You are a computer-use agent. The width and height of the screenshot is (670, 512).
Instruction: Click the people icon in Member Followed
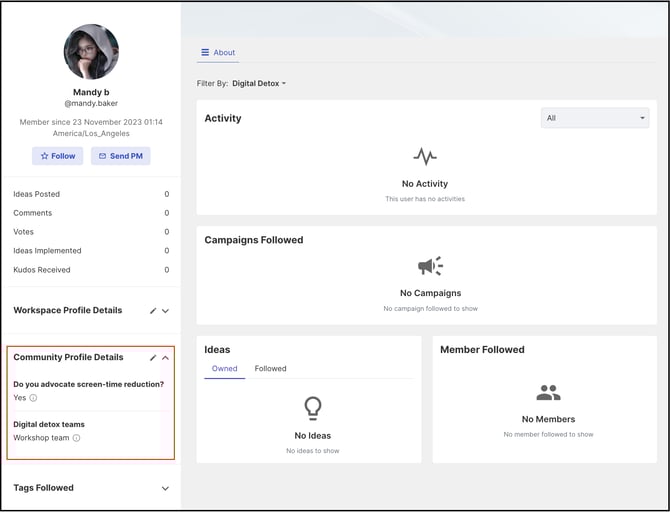[548, 393]
